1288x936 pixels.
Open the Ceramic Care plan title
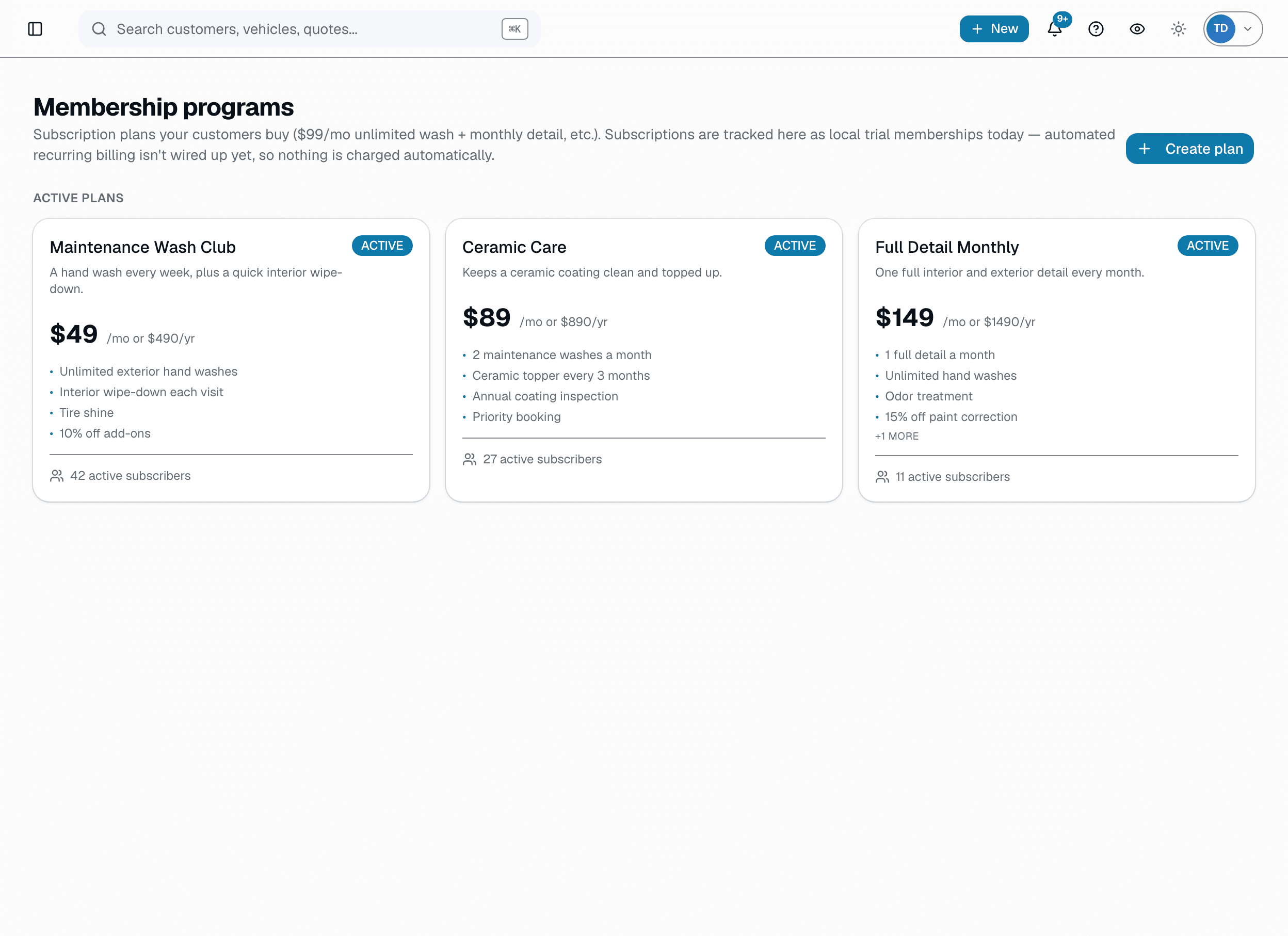pos(514,247)
